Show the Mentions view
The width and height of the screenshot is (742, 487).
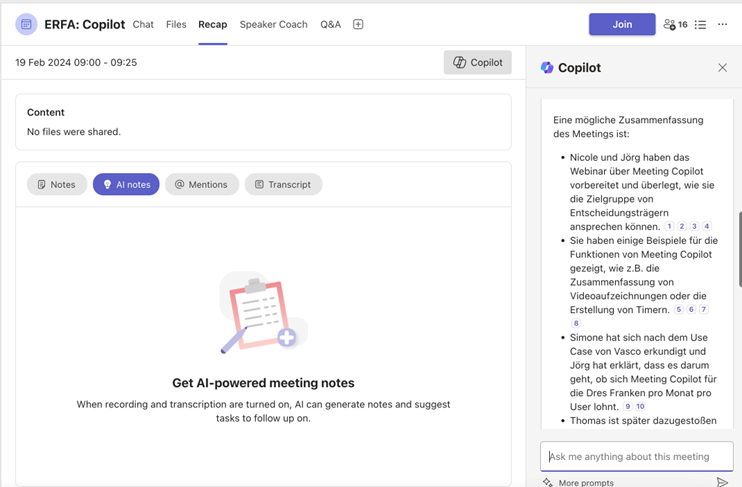pos(202,185)
